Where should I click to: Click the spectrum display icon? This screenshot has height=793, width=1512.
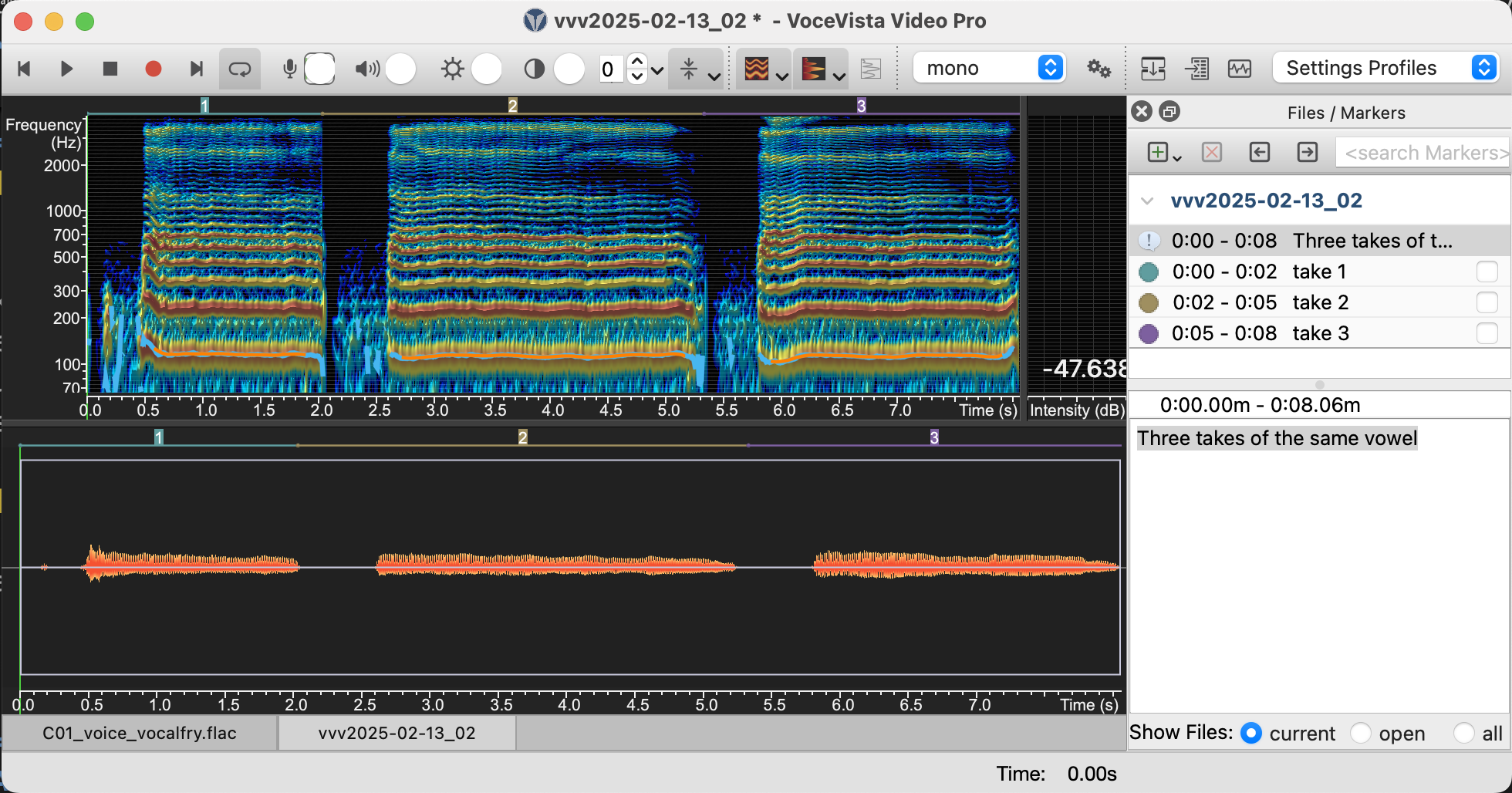[813, 69]
